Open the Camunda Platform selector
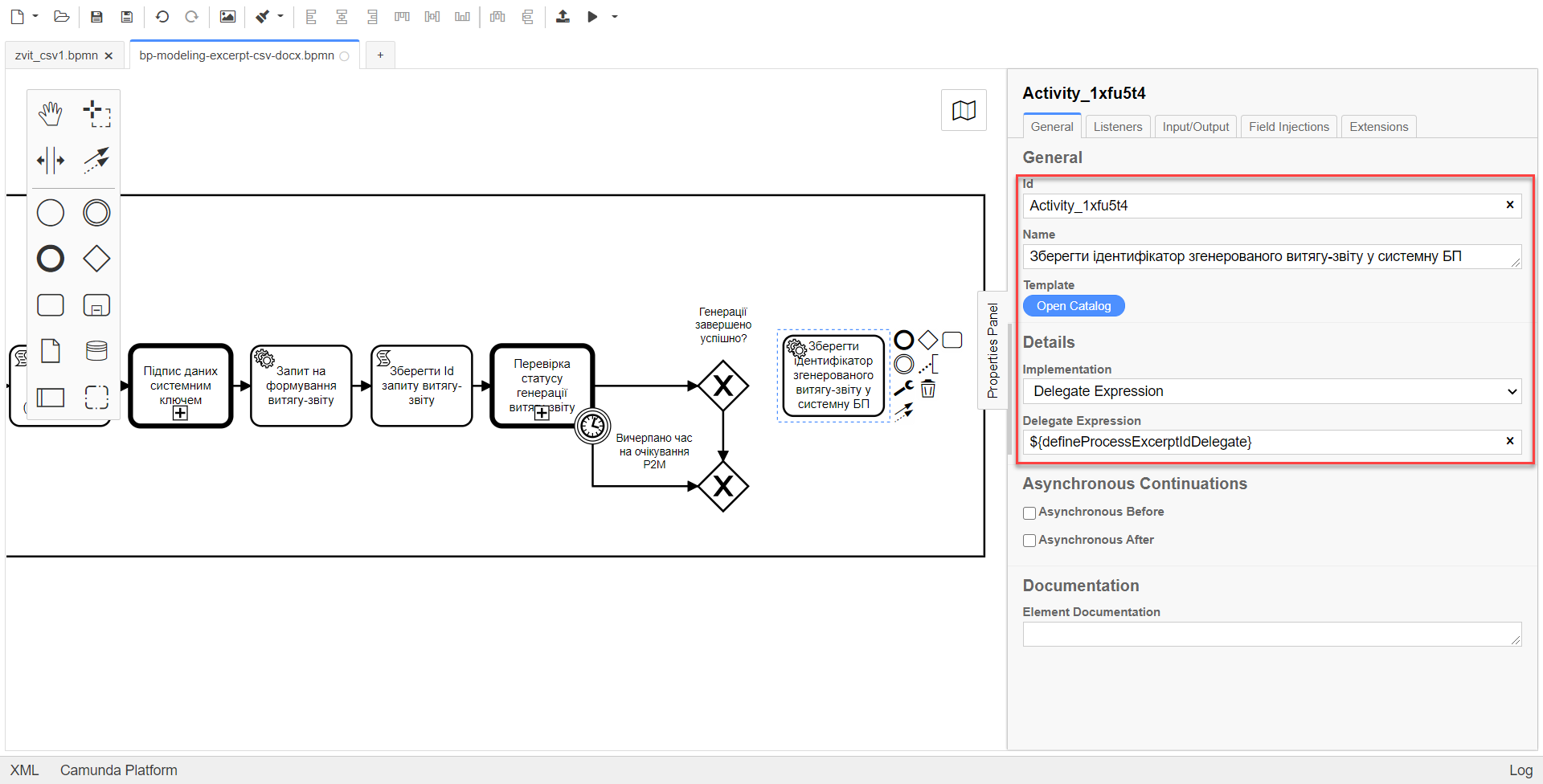This screenshot has height=784, width=1543. (119, 770)
